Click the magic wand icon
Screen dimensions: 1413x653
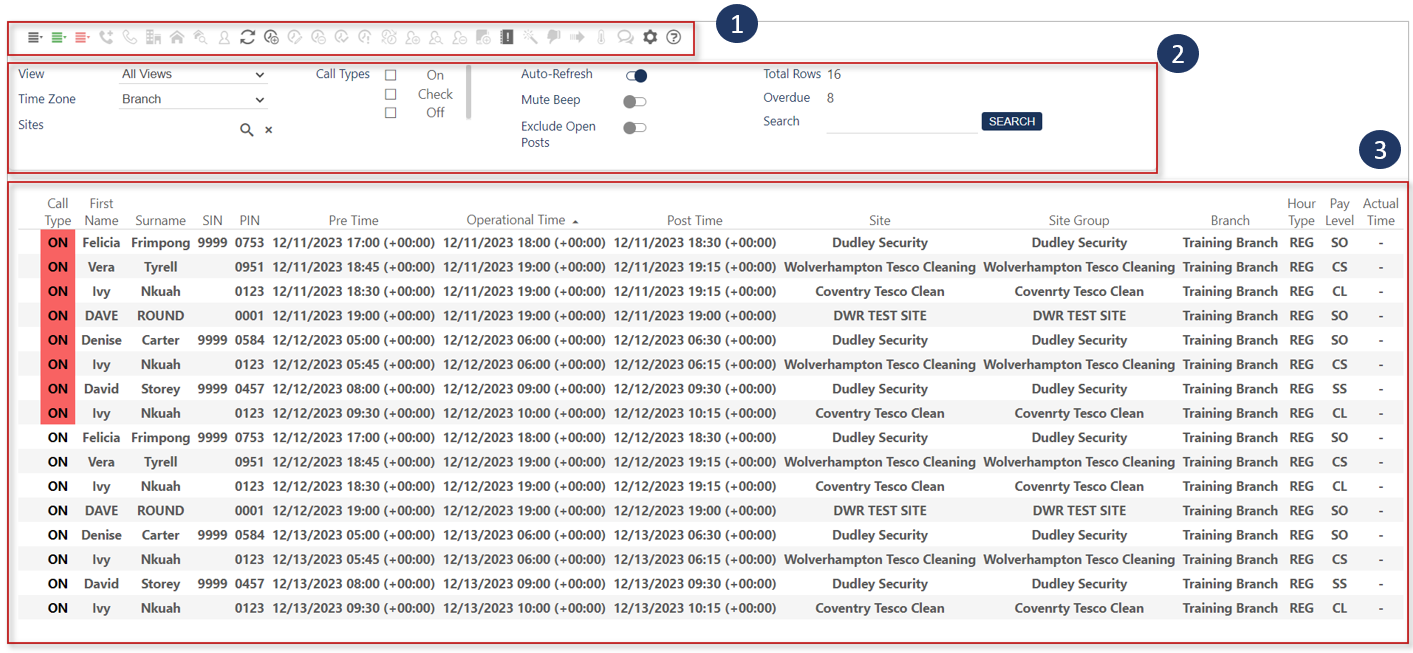[530, 37]
